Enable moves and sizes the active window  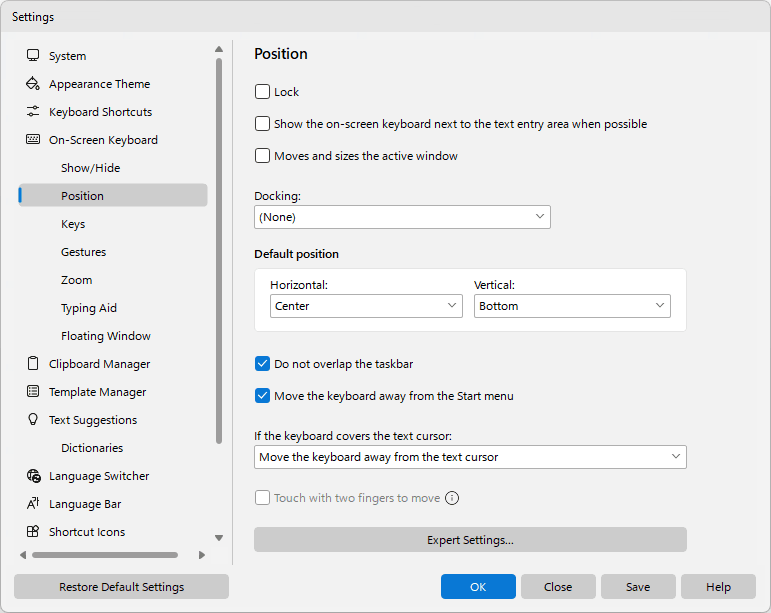tap(263, 156)
